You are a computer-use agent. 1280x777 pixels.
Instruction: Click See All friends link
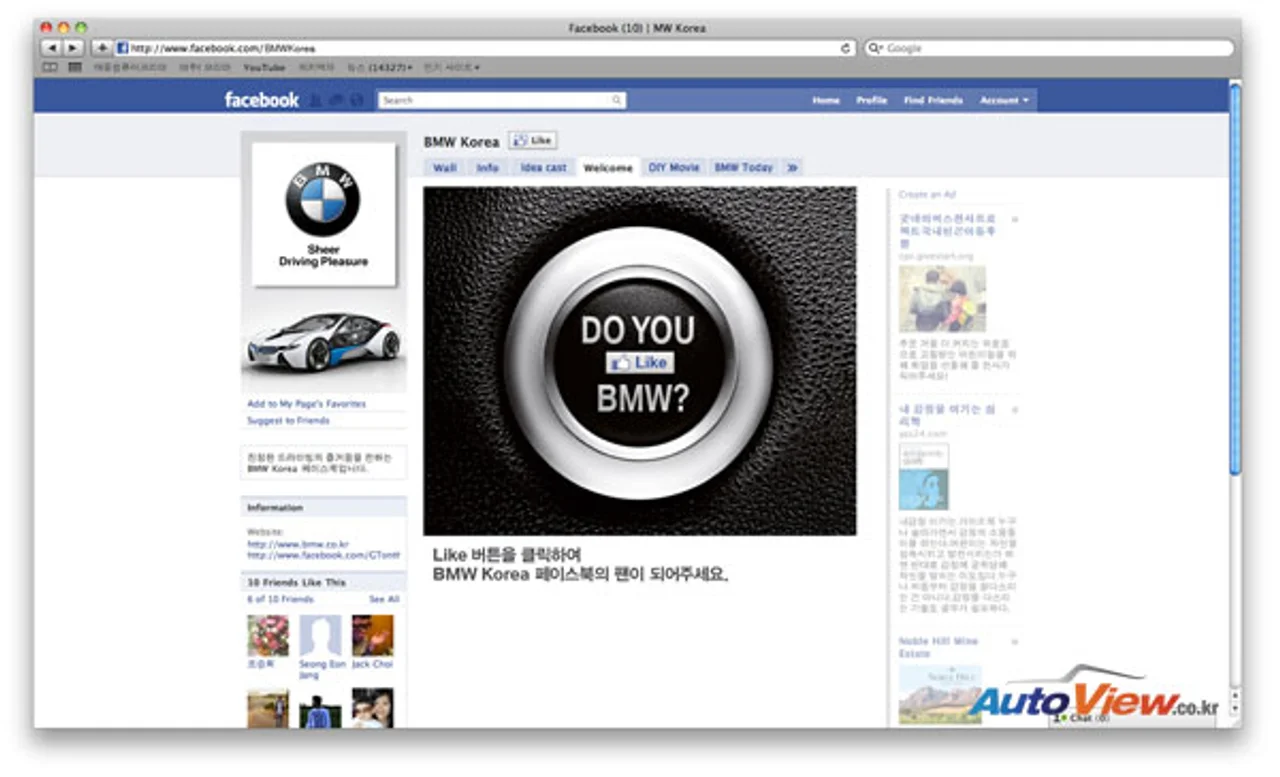pyautogui.click(x=384, y=599)
